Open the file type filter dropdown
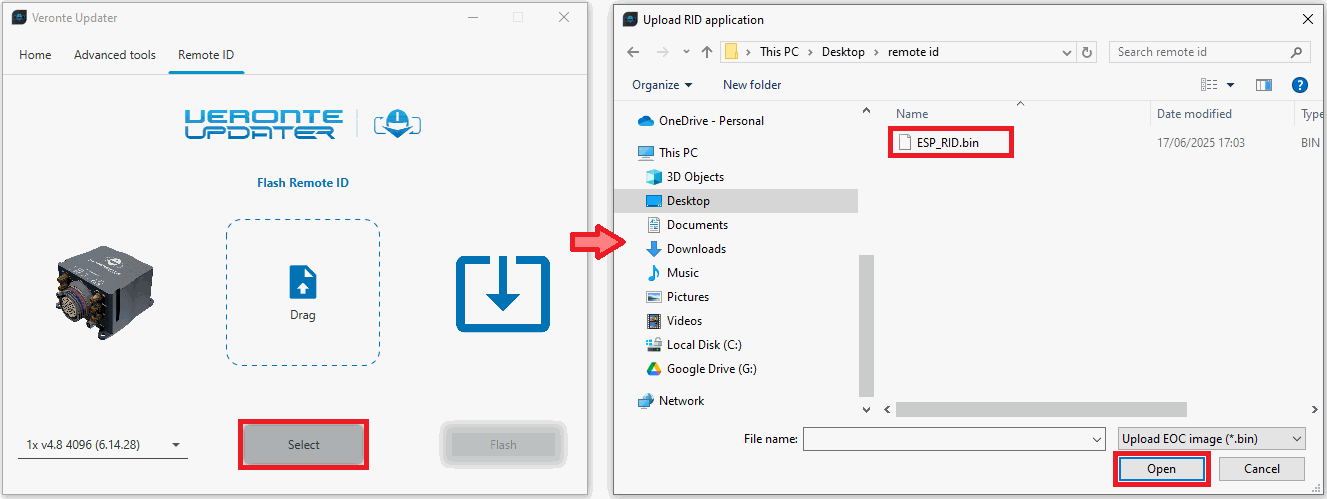The height and width of the screenshot is (499, 1327). coord(1211,438)
